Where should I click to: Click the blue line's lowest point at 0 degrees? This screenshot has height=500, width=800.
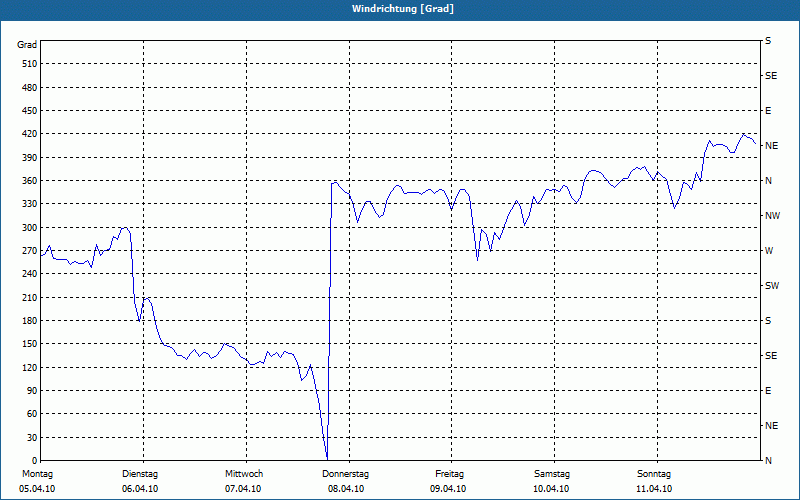point(327,459)
